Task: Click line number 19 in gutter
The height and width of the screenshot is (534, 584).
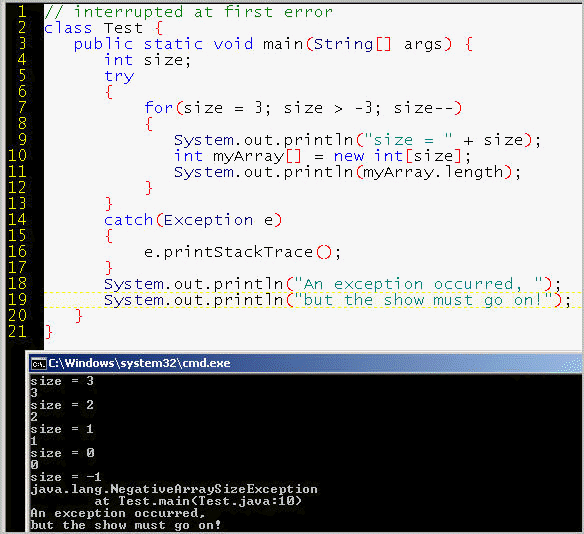Action: click(x=17, y=299)
